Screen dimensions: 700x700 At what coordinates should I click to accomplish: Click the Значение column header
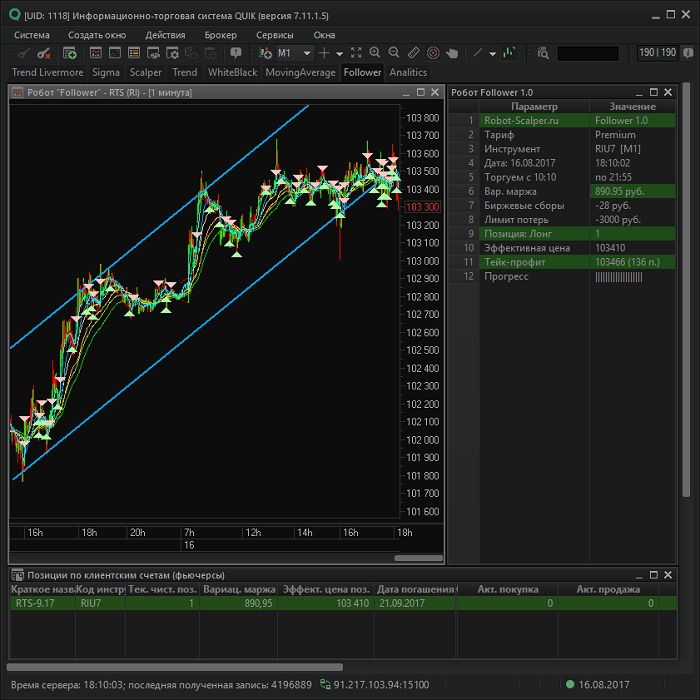pos(632,106)
